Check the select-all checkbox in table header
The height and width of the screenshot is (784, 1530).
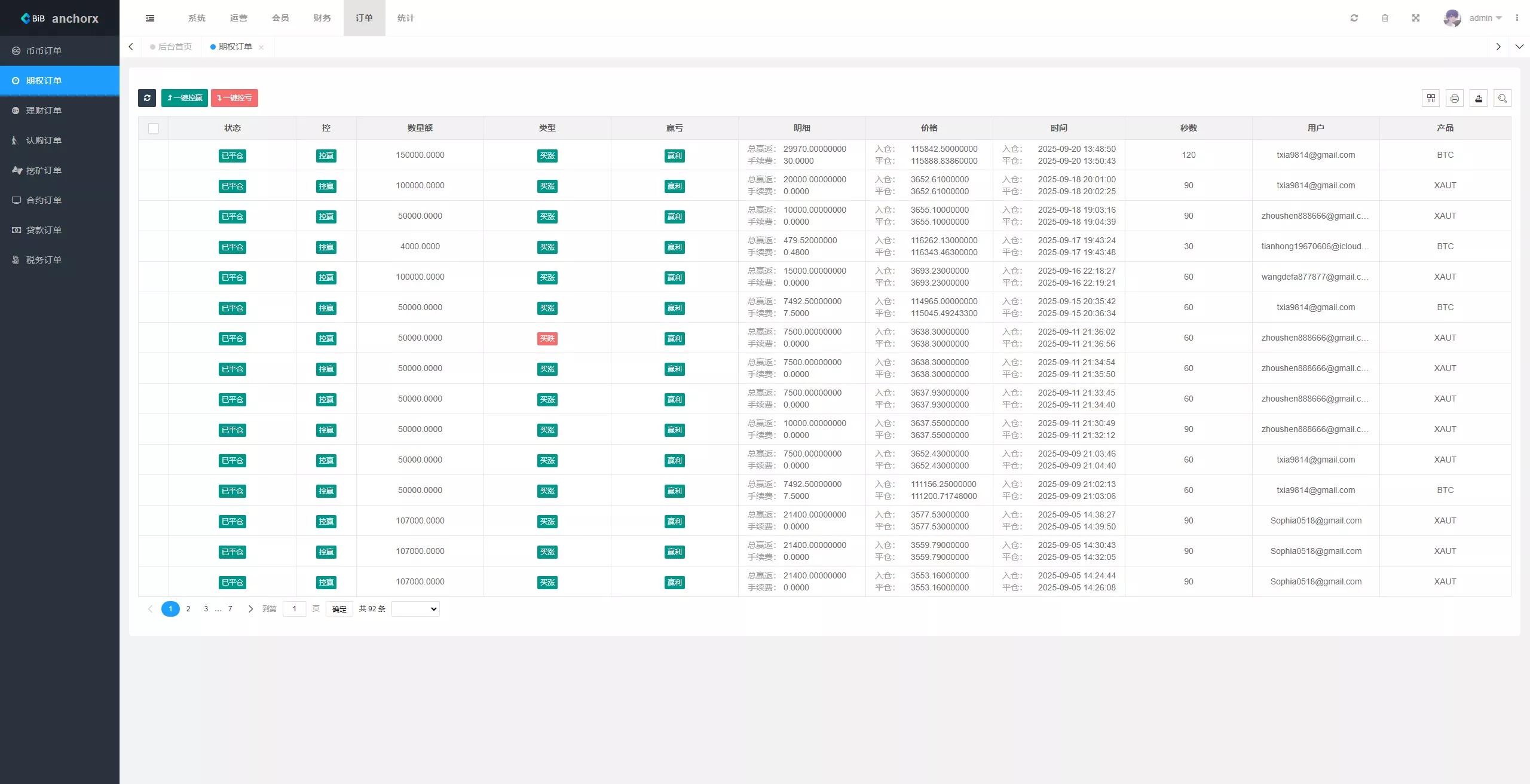point(154,128)
